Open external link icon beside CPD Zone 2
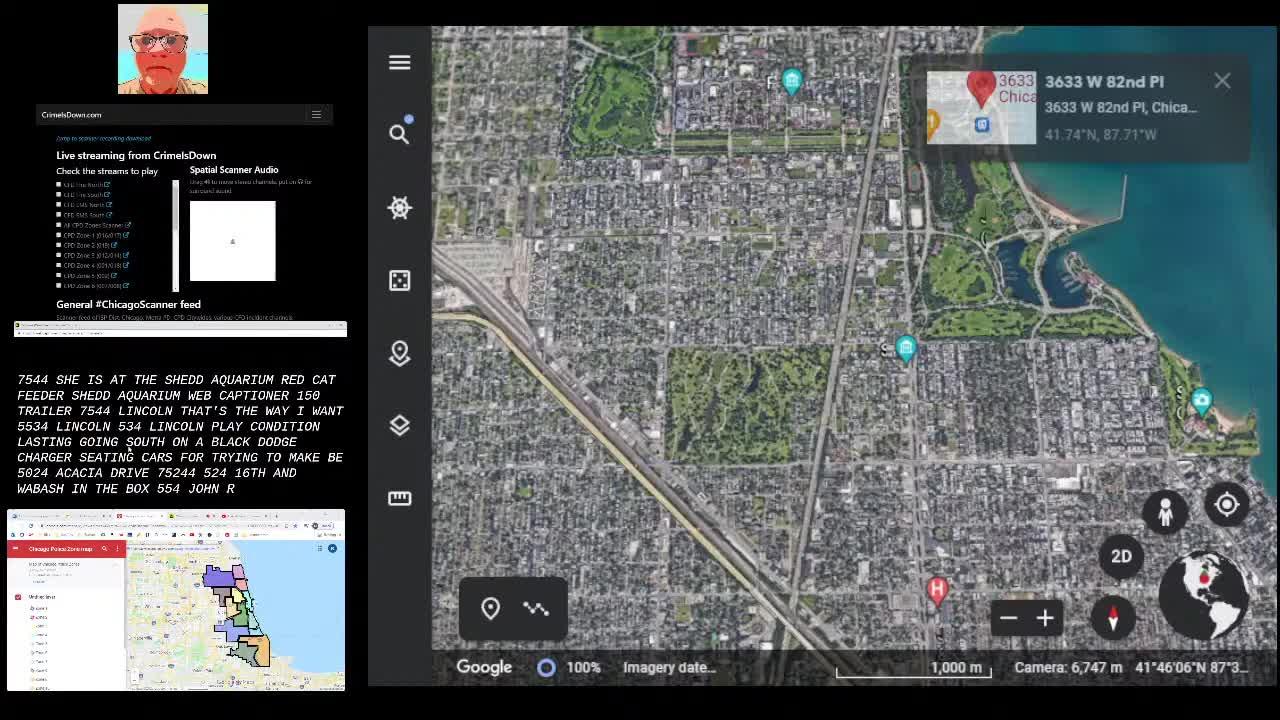 (114, 245)
